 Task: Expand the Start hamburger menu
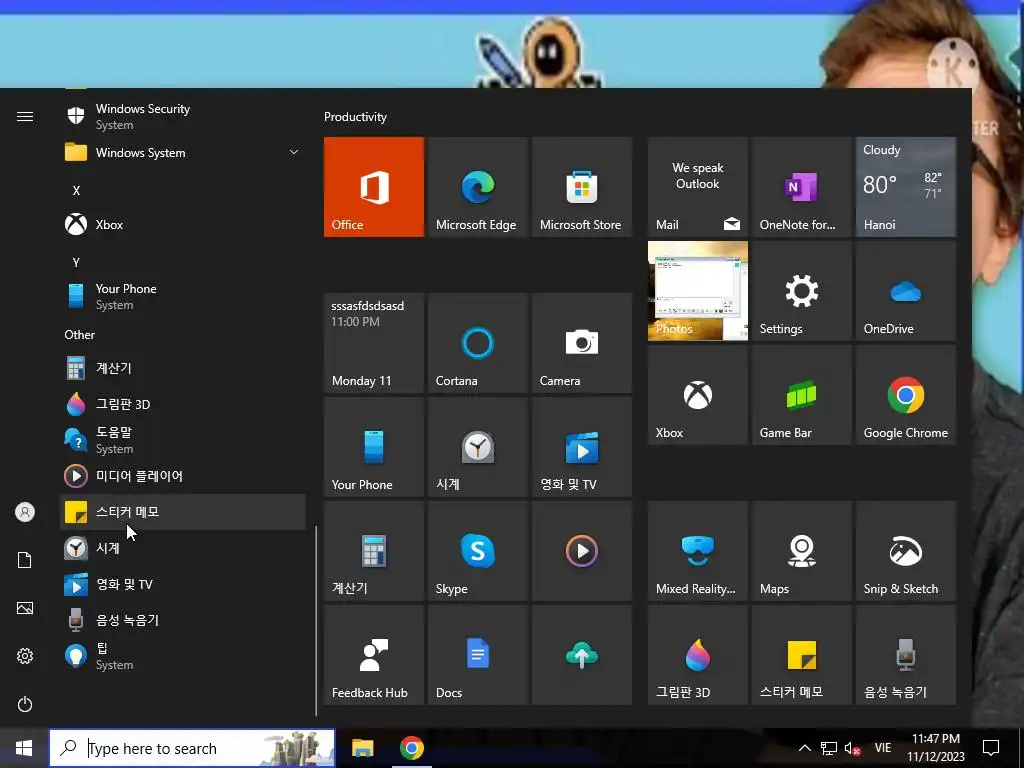pos(25,116)
